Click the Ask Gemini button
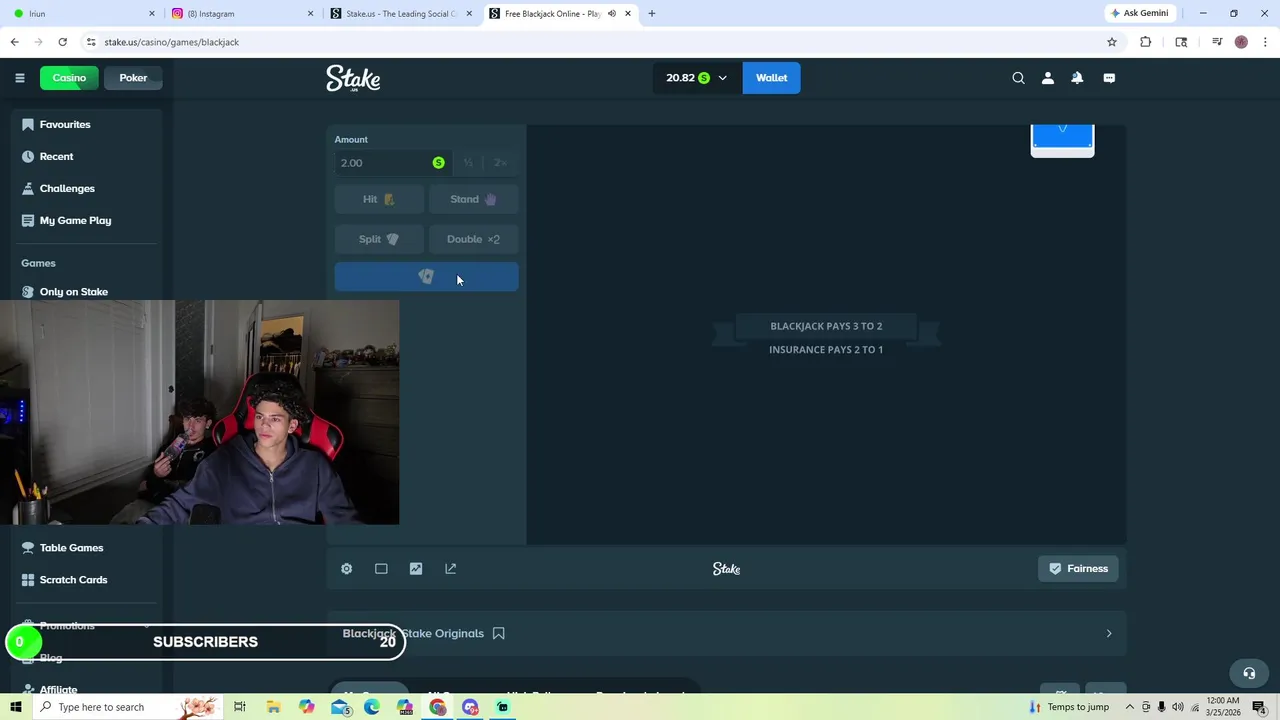 (1139, 13)
